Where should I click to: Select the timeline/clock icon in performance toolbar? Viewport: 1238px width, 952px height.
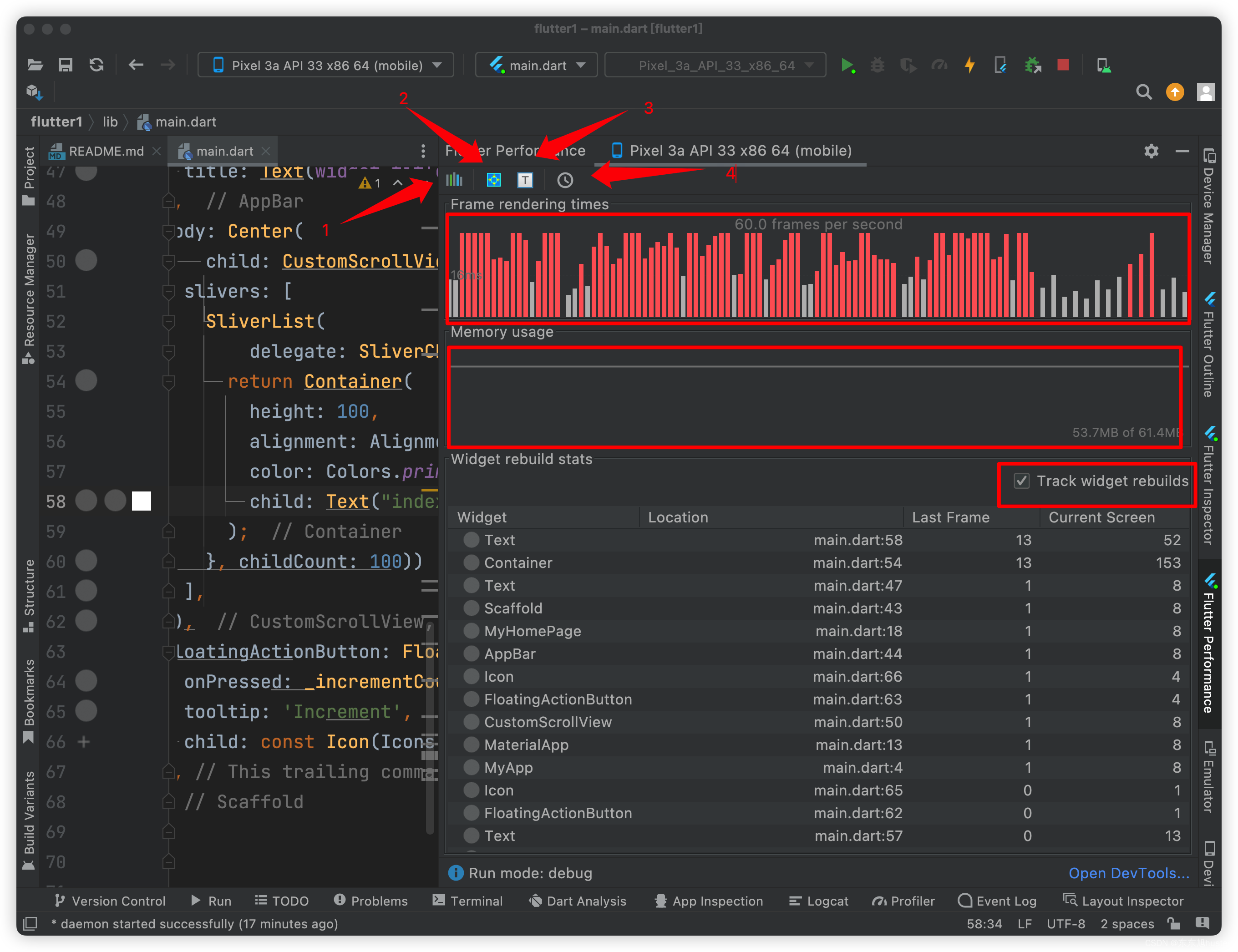(x=561, y=179)
